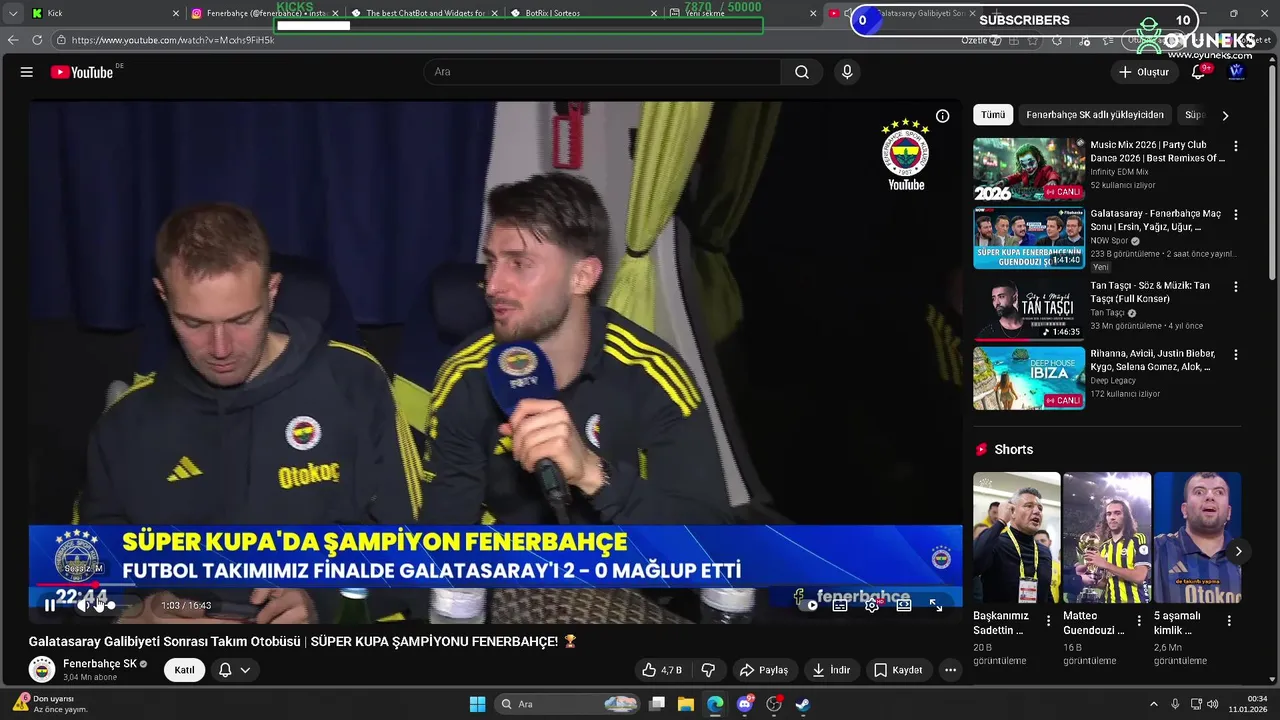Adjust the volume slider in player
Image resolution: width=1280 pixels, height=720 pixels.
pyautogui.click(x=112, y=605)
